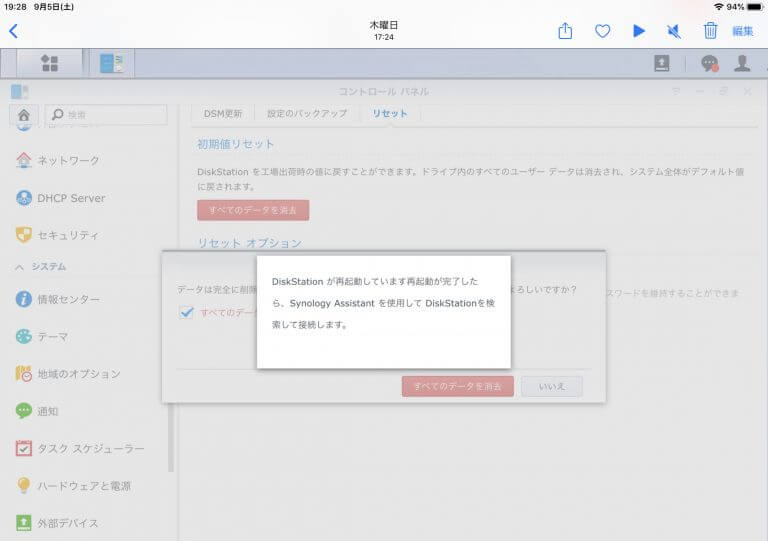Select the リセット tab
This screenshot has width=768, height=541.
click(390, 114)
